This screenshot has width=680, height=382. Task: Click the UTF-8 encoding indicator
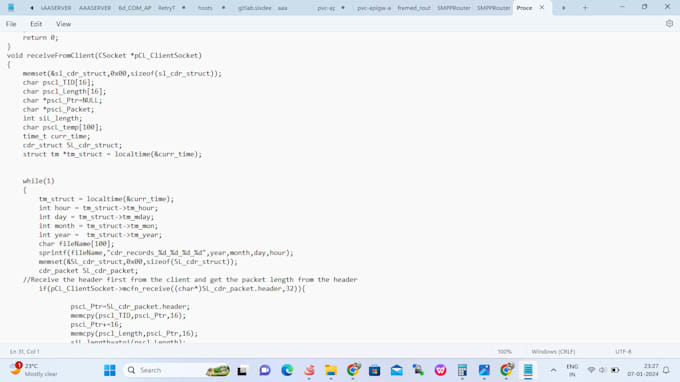[623, 352]
